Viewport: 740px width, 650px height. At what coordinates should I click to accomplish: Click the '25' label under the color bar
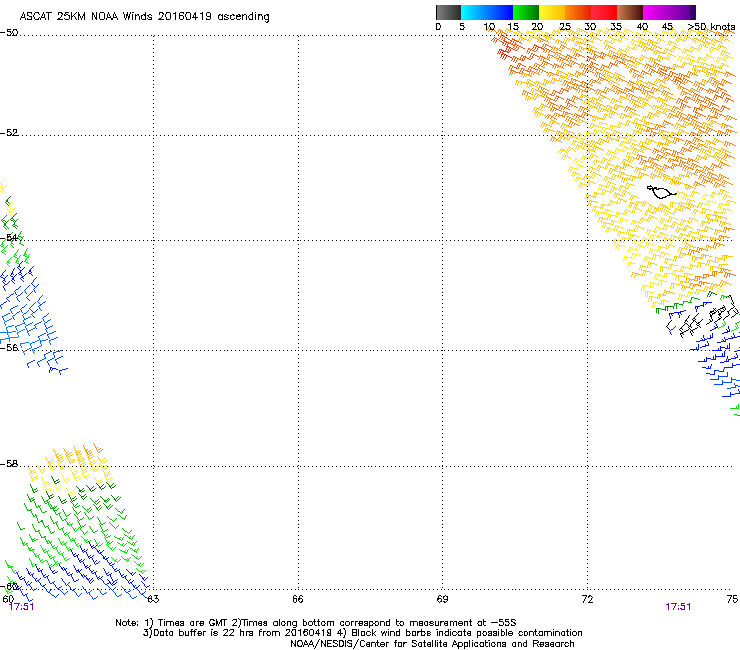point(565,27)
